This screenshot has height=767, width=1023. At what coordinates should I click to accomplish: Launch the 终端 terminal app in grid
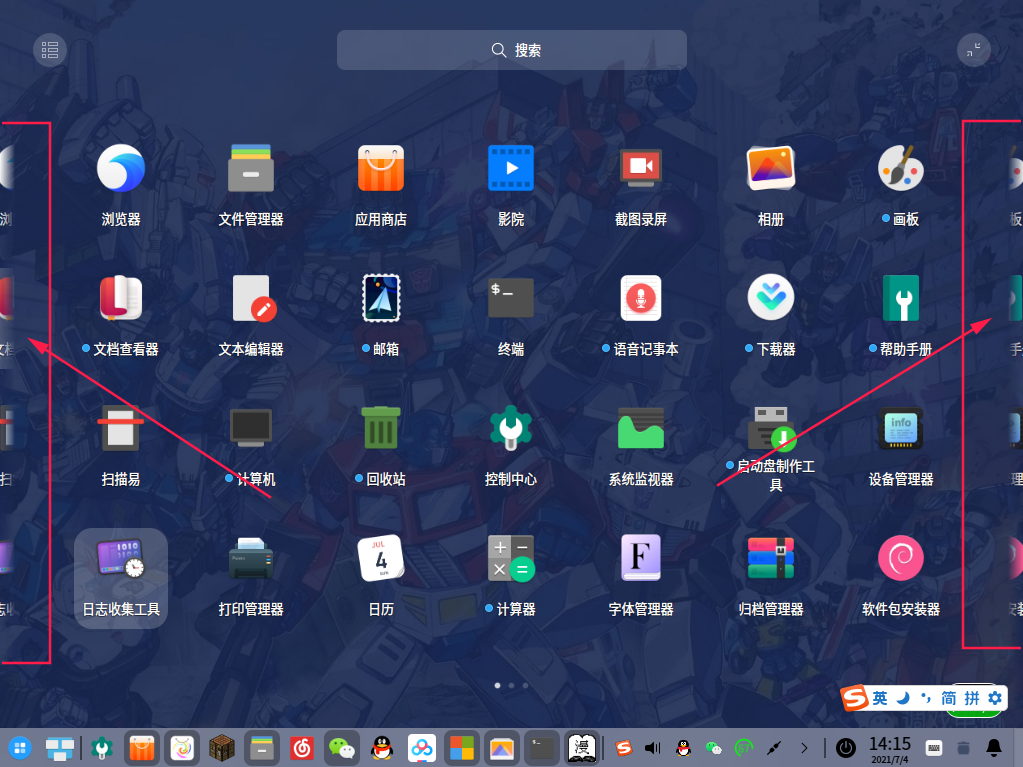click(511, 298)
